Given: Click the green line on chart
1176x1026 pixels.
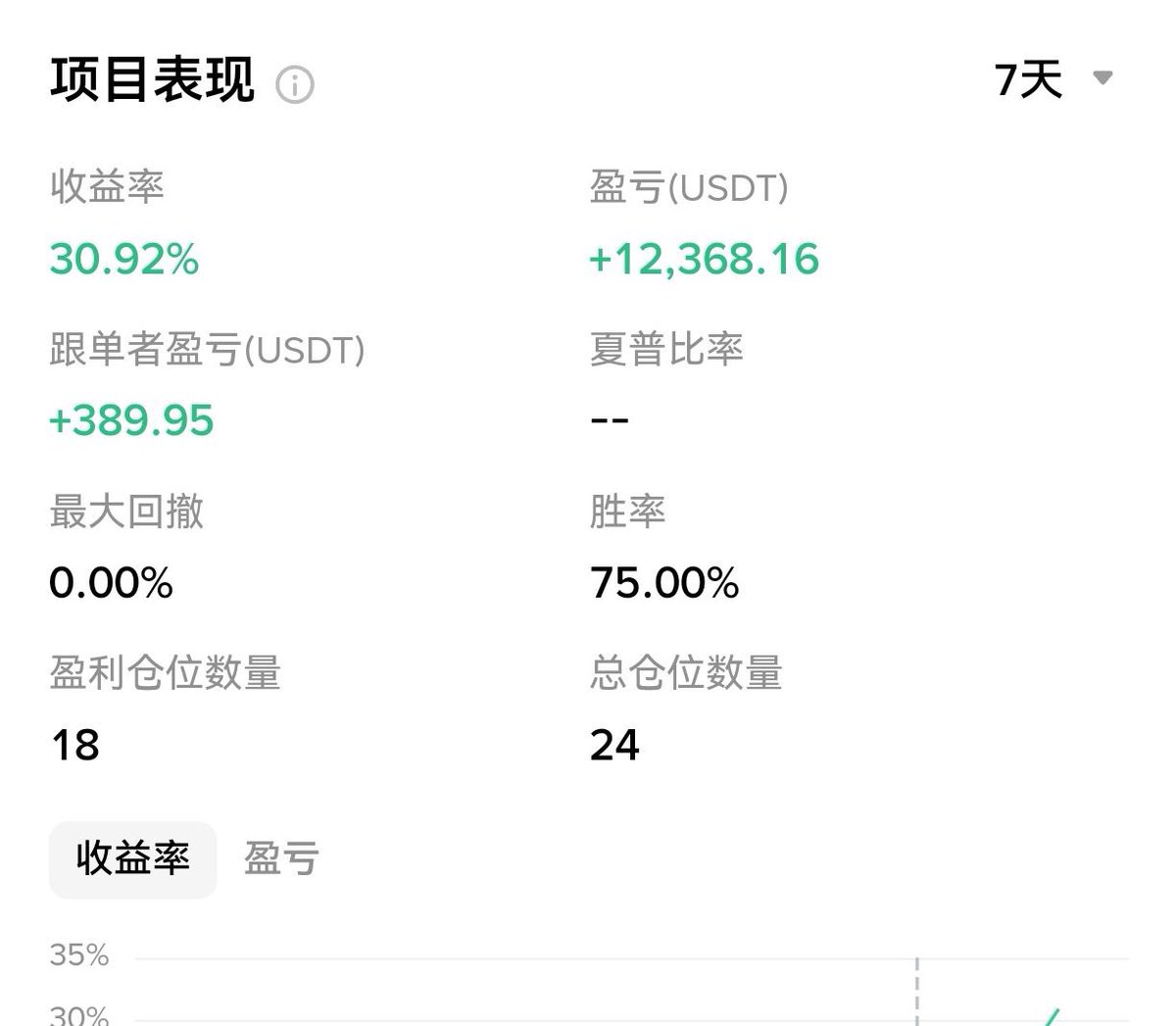Looking at the screenshot, I should coord(1052,1017).
